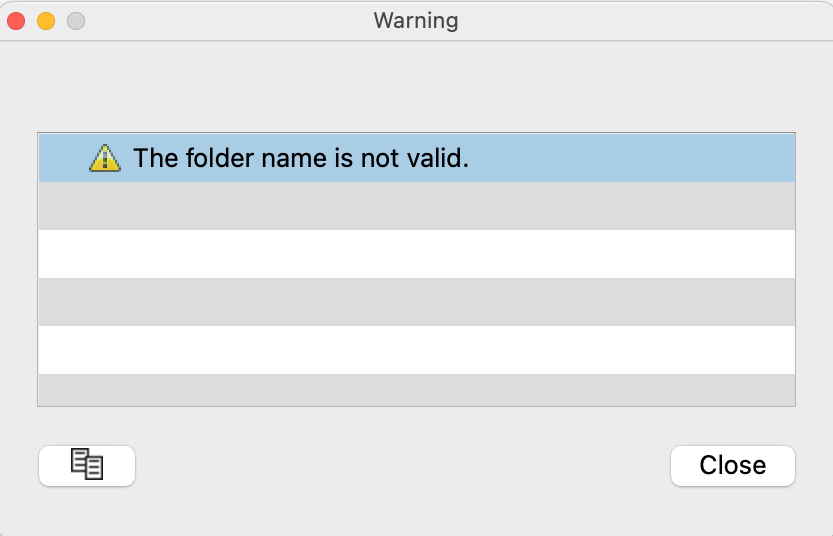Image resolution: width=833 pixels, height=536 pixels.
Task: Click the empty gray row below the message
Action: 416,206
